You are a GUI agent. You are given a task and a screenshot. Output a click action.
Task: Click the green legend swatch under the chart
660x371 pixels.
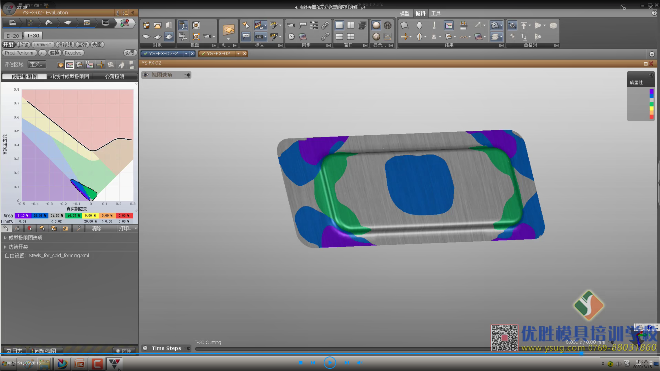(x=73, y=216)
